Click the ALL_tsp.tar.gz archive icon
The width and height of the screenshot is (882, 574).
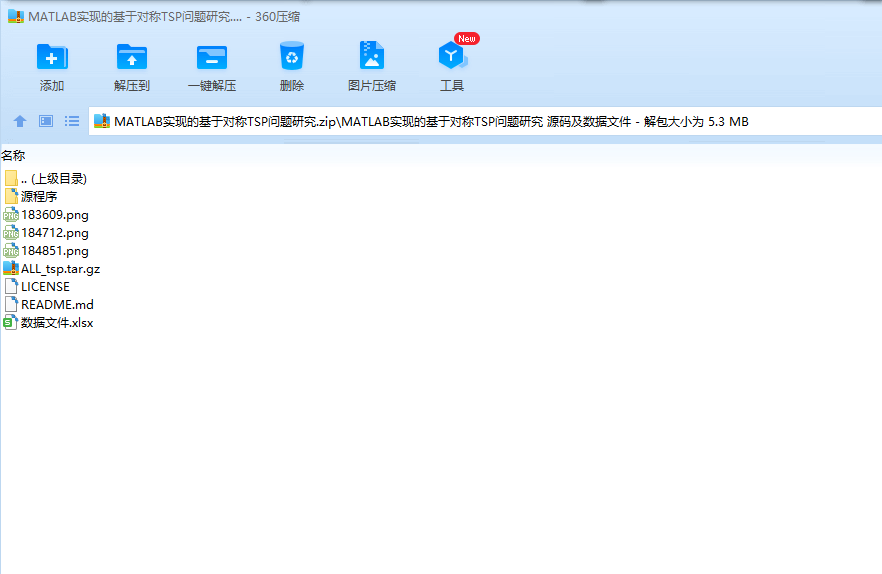pos(11,268)
